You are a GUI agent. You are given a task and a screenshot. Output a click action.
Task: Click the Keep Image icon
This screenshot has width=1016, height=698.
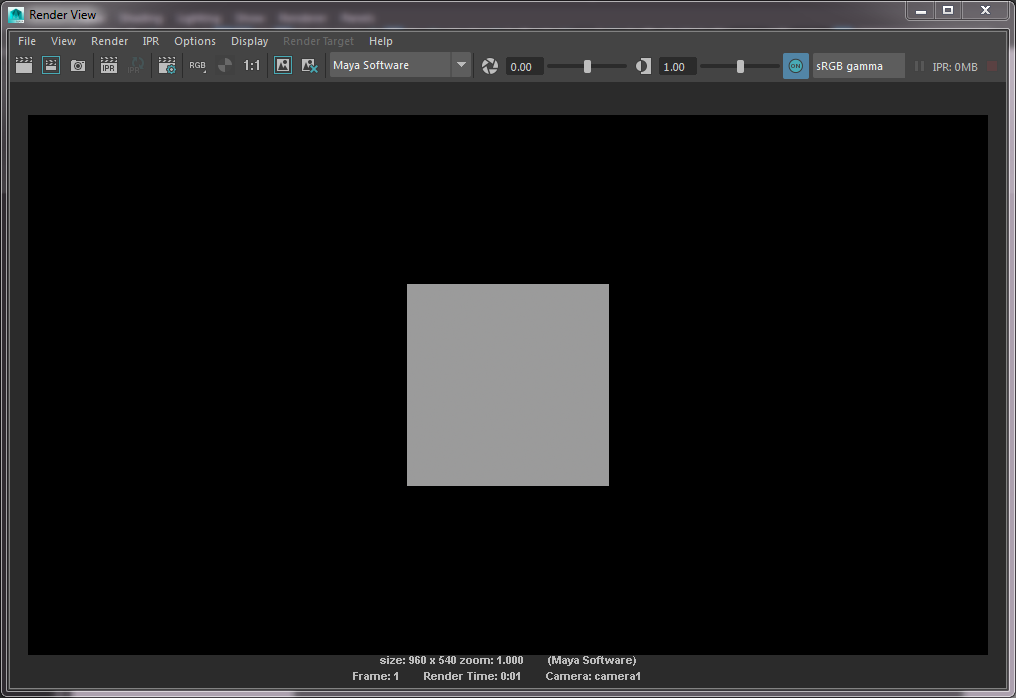283,65
